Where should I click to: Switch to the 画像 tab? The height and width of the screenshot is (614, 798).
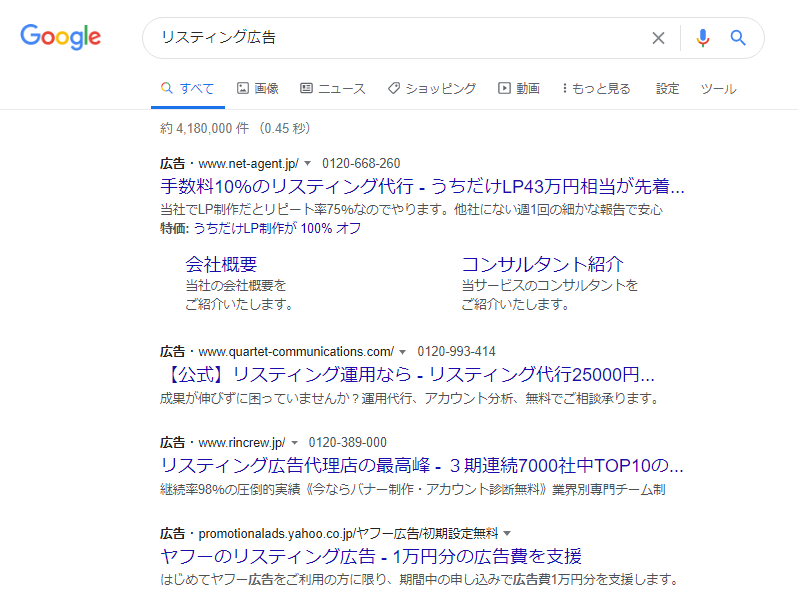pyautogui.click(x=258, y=89)
